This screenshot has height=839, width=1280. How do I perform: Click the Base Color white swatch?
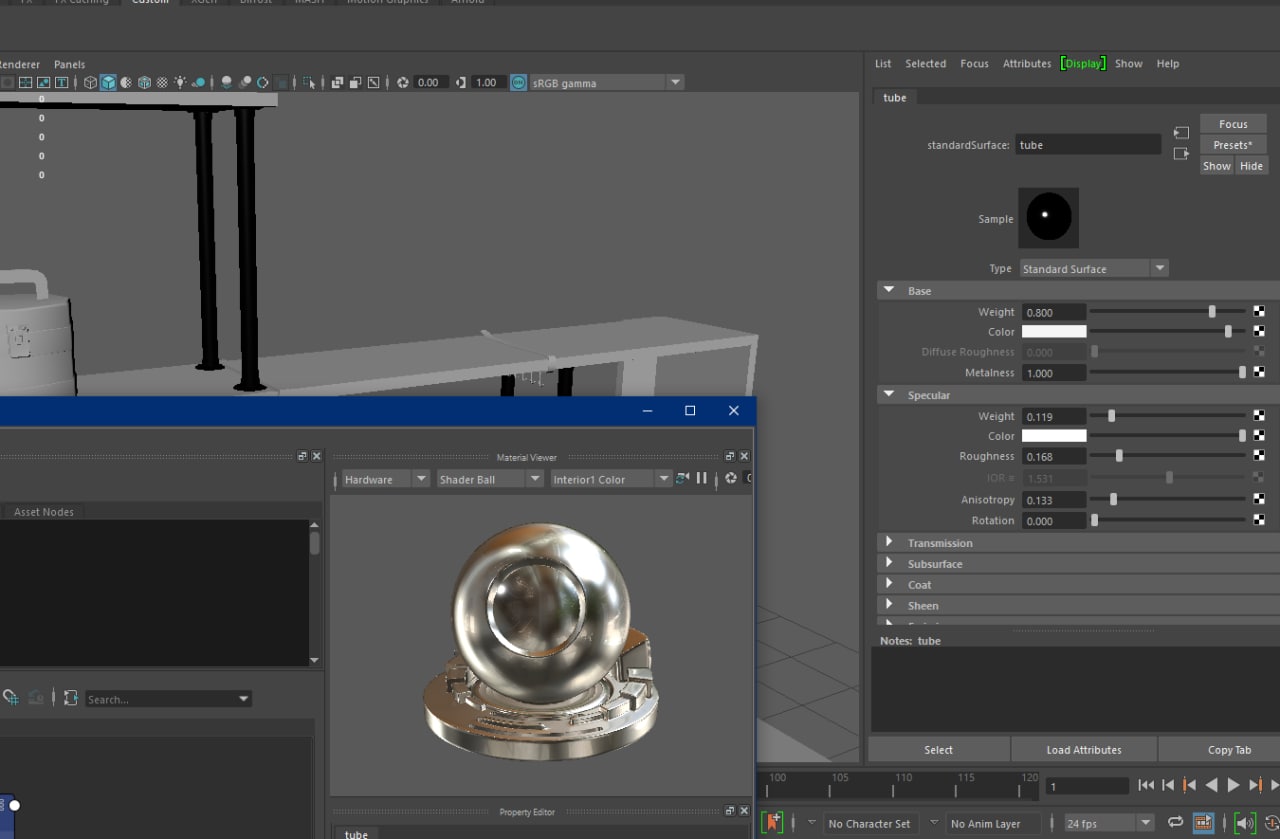[x=1053, y=331]
